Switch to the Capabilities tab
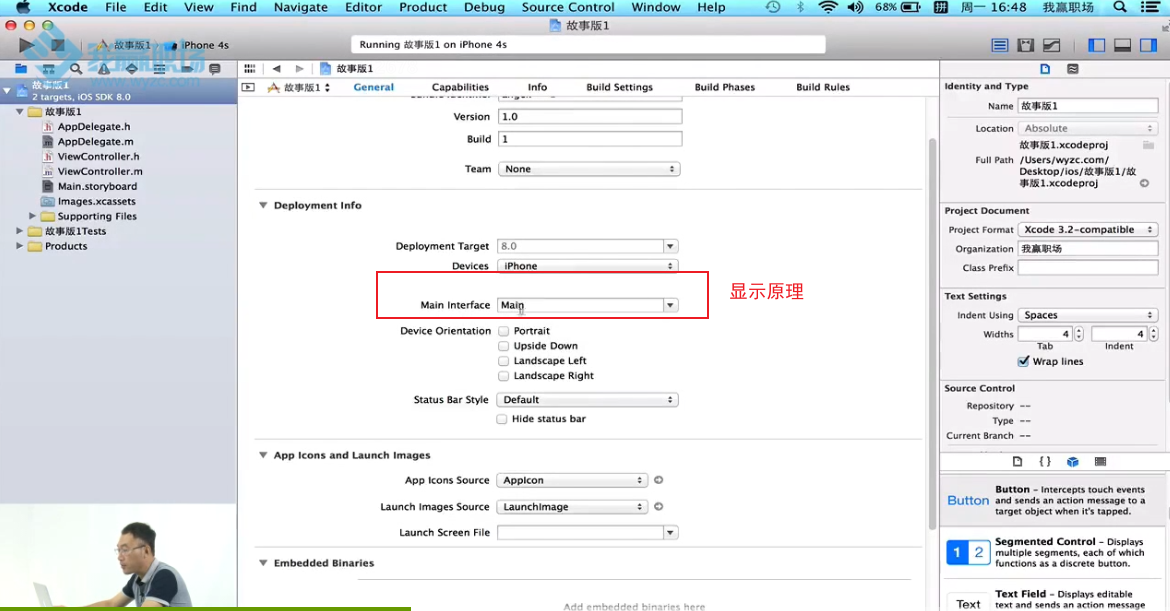Image resolution: width=1170 pixels, height=611 pixels. 460,87
